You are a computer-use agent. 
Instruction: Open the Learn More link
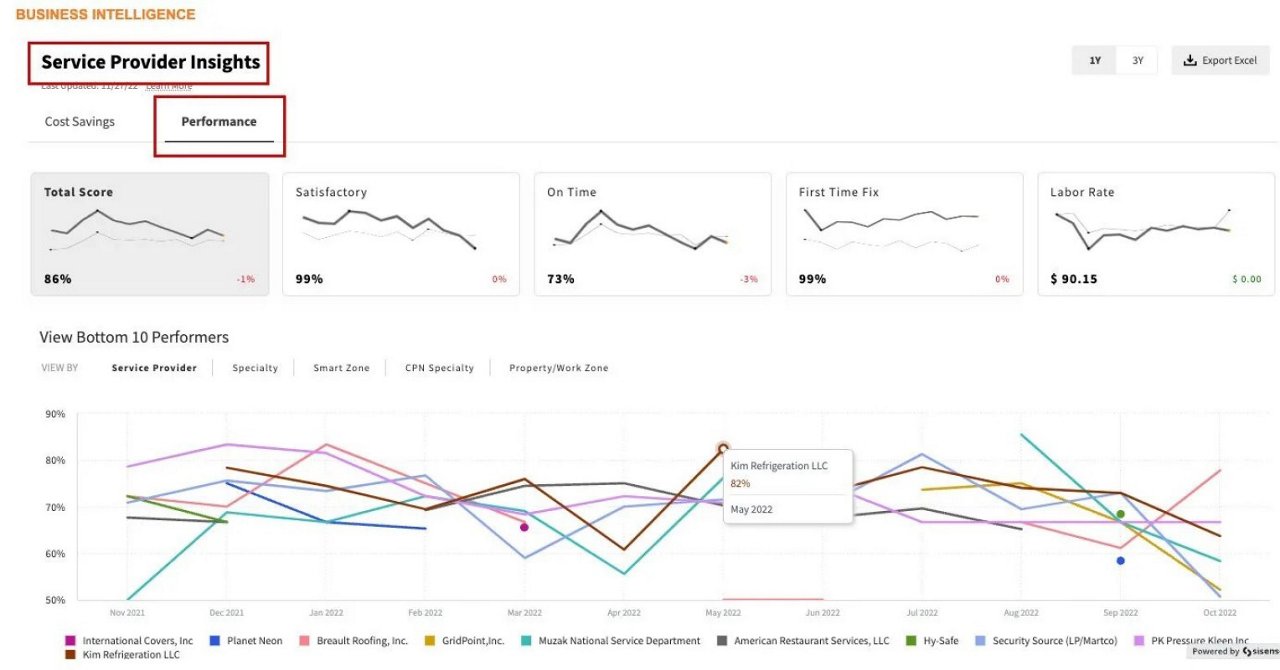point(169,85)
